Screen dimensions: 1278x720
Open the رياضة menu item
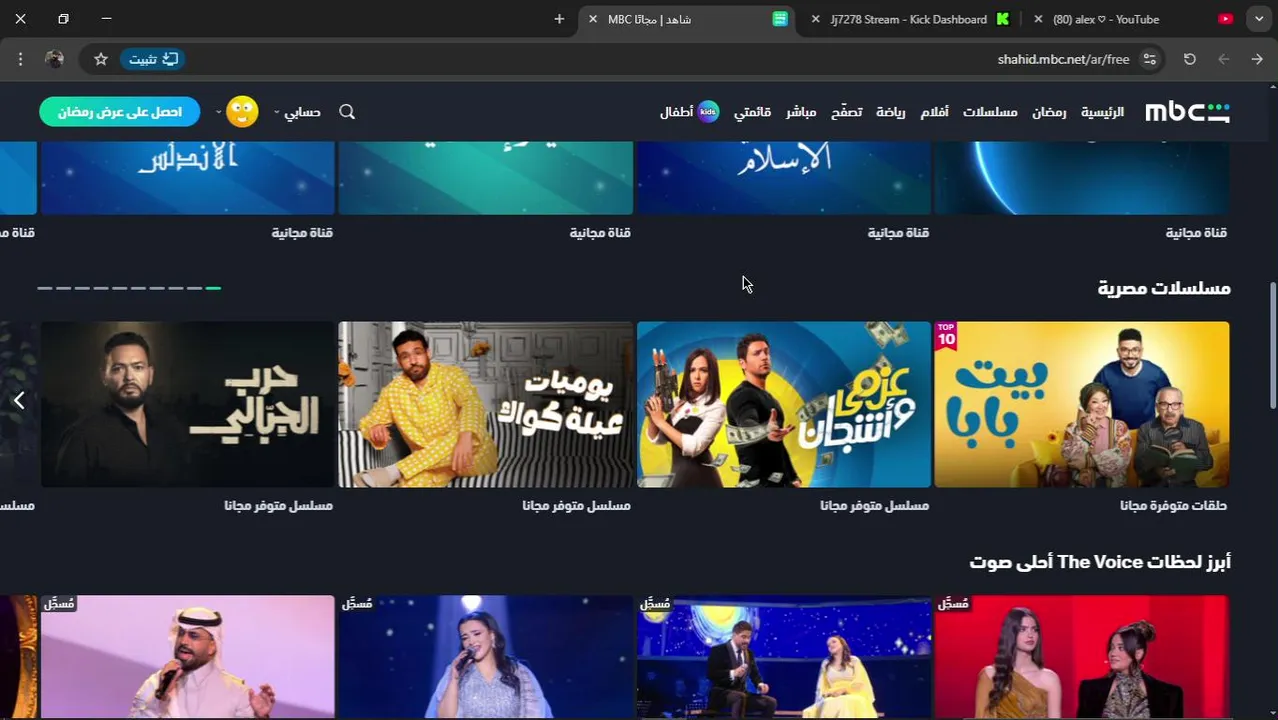pos(891,112)
